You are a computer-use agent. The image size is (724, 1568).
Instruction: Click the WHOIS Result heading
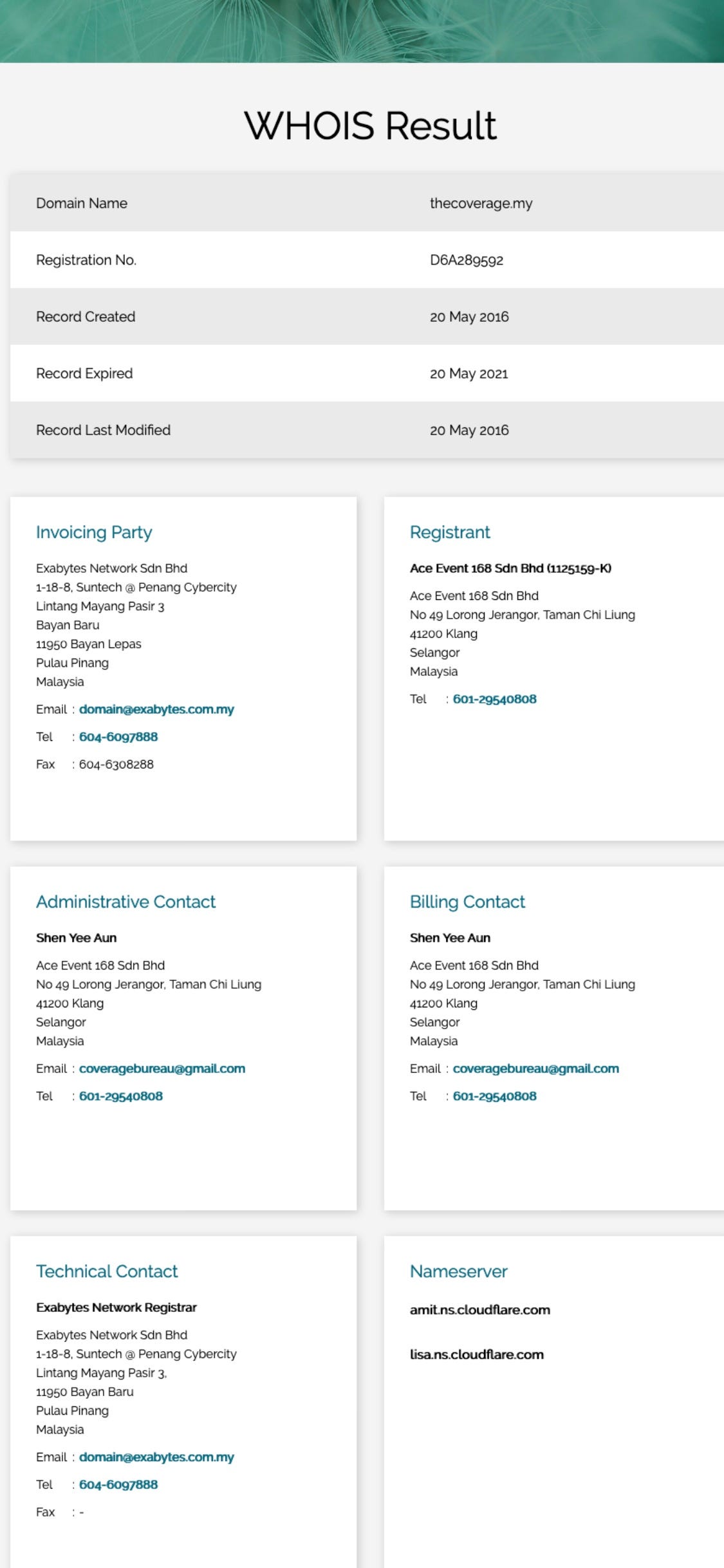pos(370,125)
